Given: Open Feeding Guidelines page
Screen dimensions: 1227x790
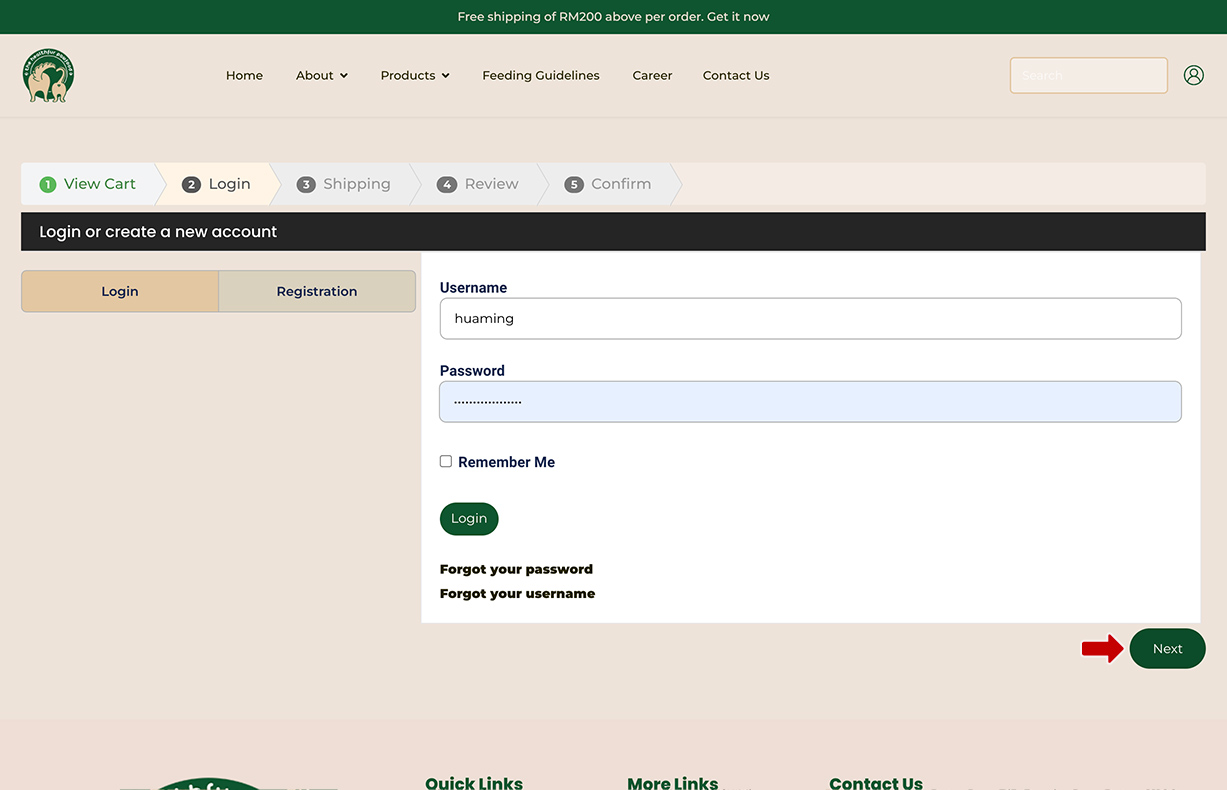Looking at the screenshot, I should (540, 75).
